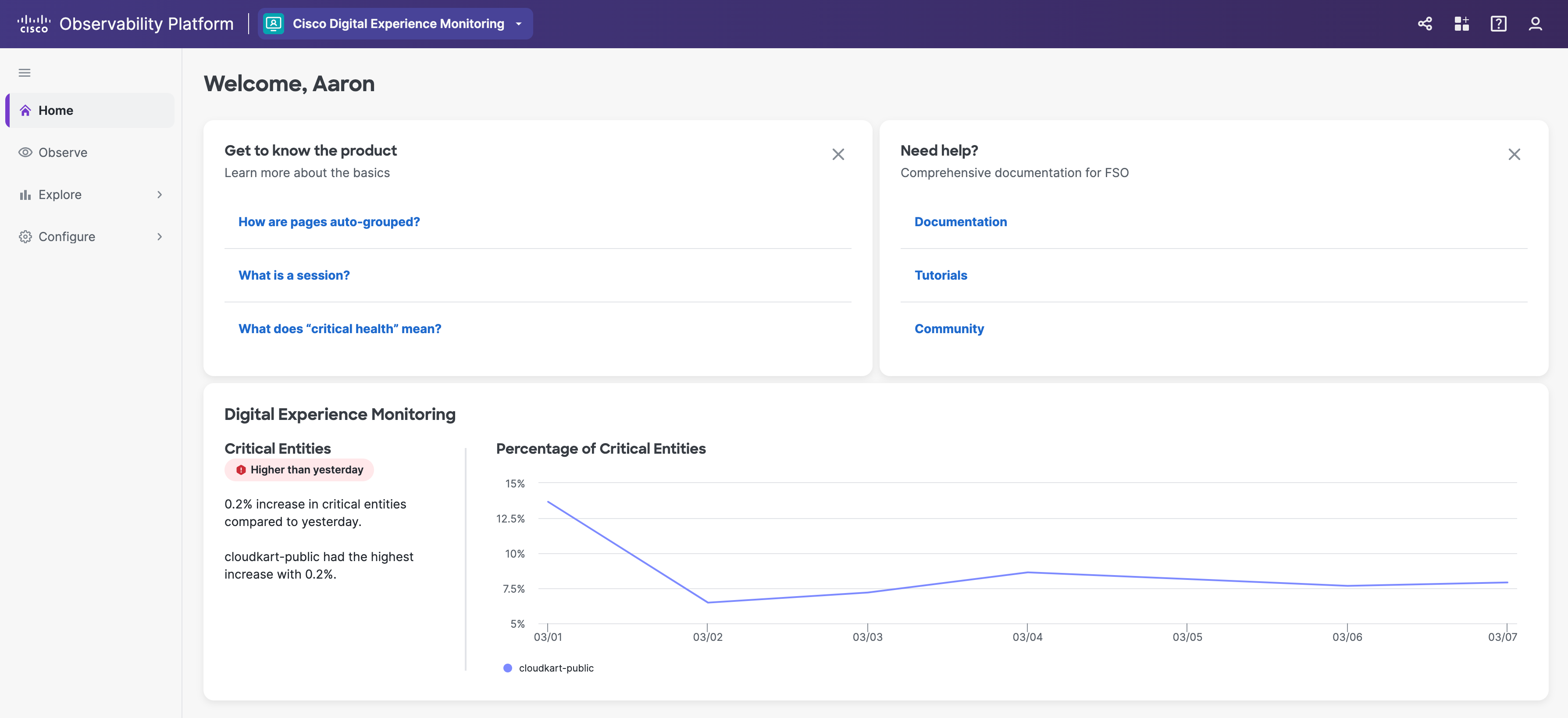Open Observe in sidebar

coord(90,152)
